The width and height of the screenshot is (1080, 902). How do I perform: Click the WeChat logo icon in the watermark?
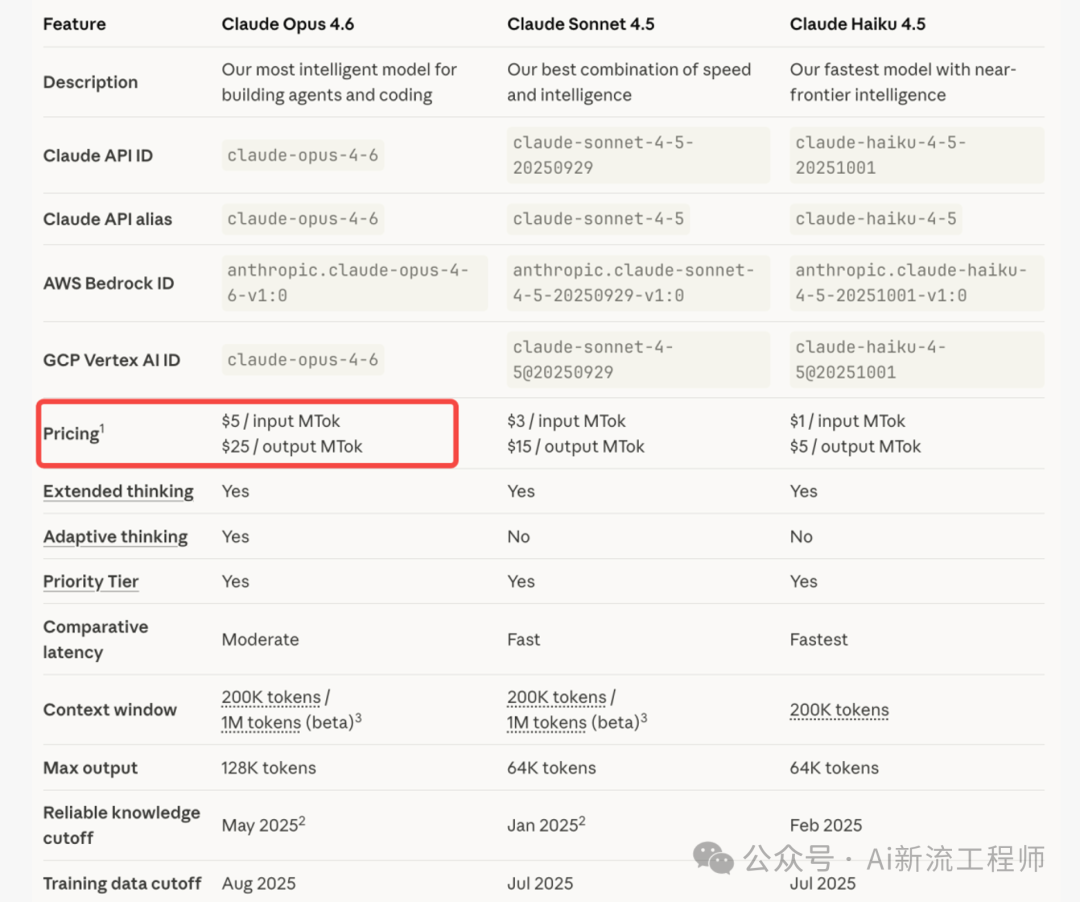(714, 858)
